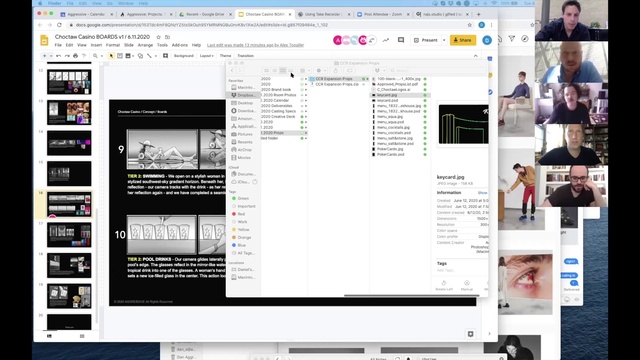Open the Finder Dropbox toolbar dropdown

click(379, 71)
